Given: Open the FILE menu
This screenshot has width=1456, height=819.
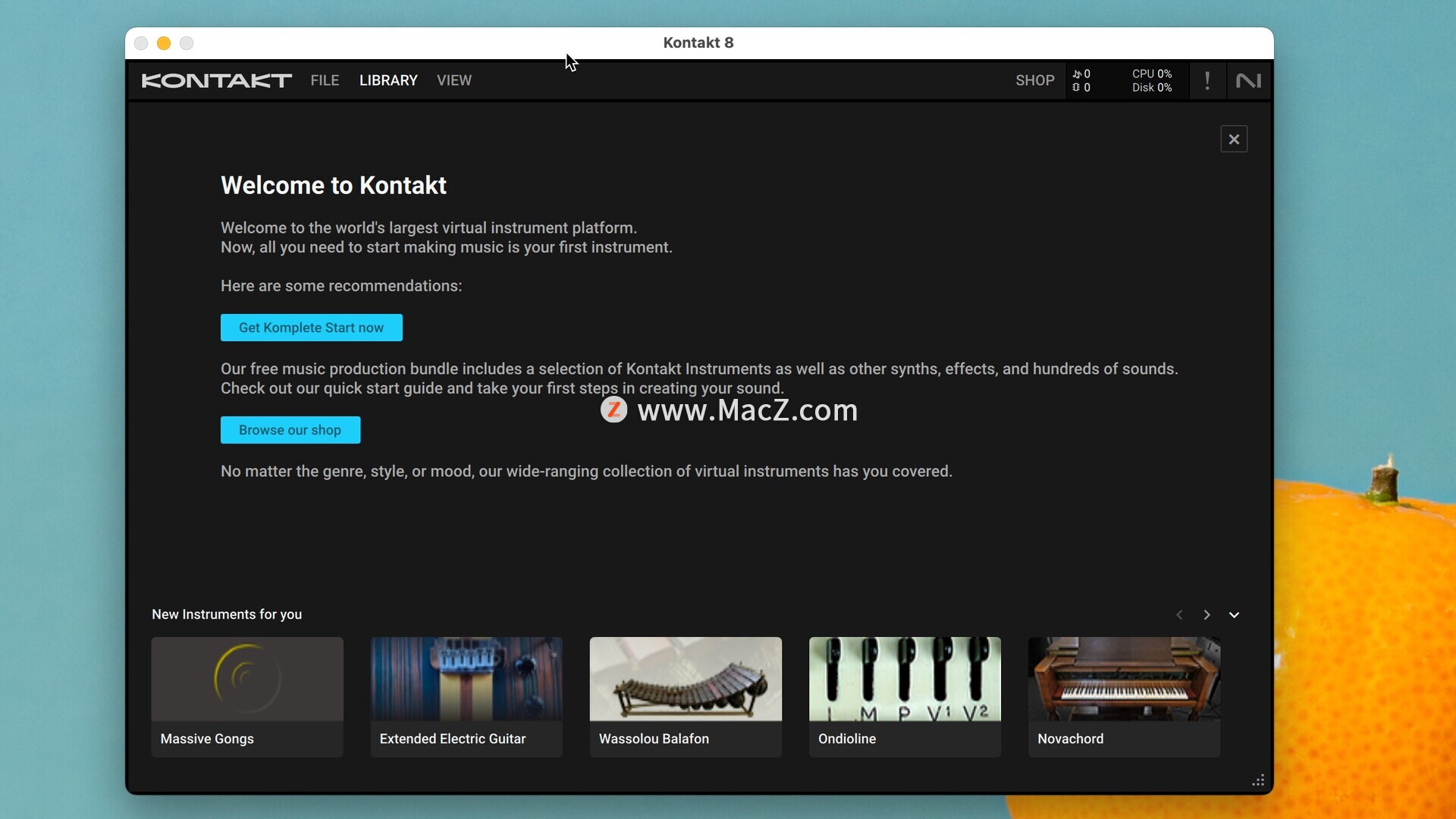Looking at the screenshot, I should (x=325, y=80).
